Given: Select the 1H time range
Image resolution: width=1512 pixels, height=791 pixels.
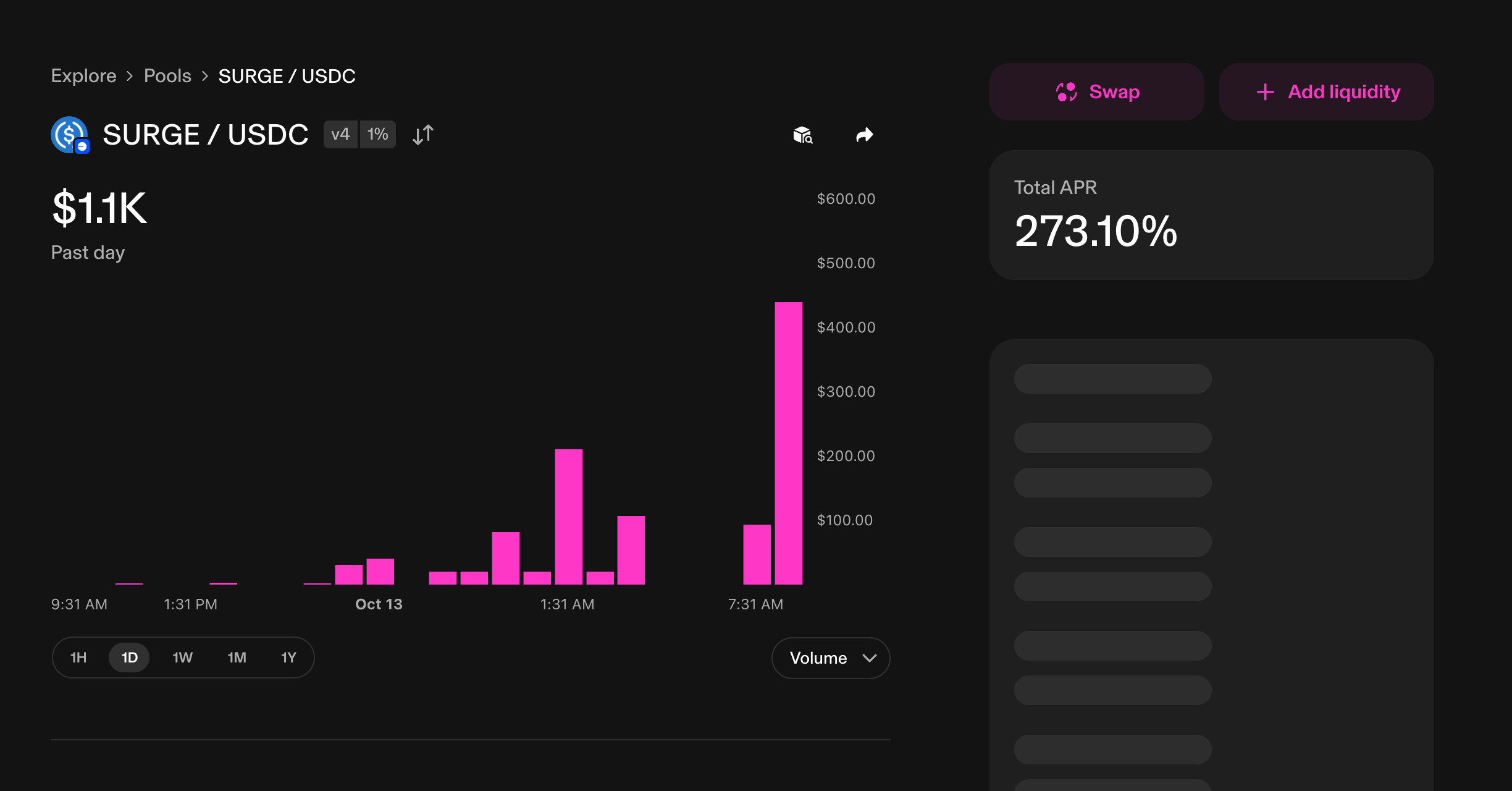Looking at the screenshot, I should click(x=78, y=658).
